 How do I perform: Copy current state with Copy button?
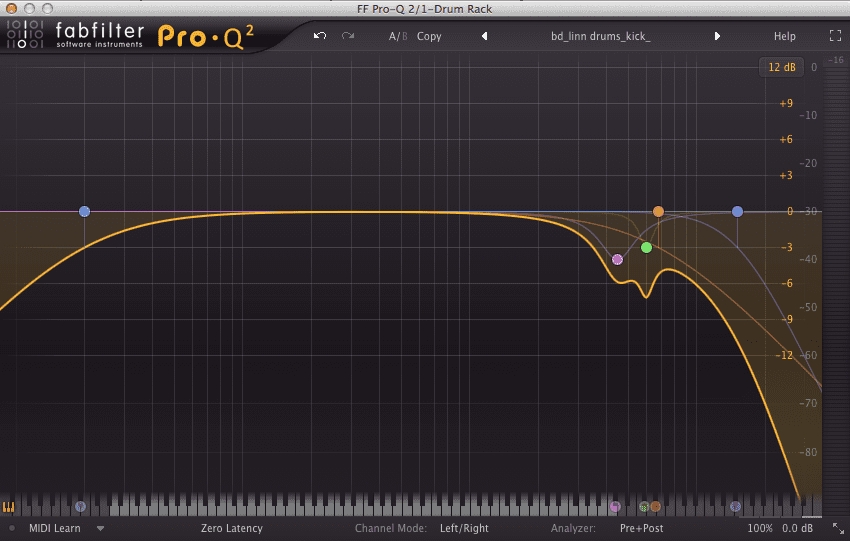pos(429,36)
